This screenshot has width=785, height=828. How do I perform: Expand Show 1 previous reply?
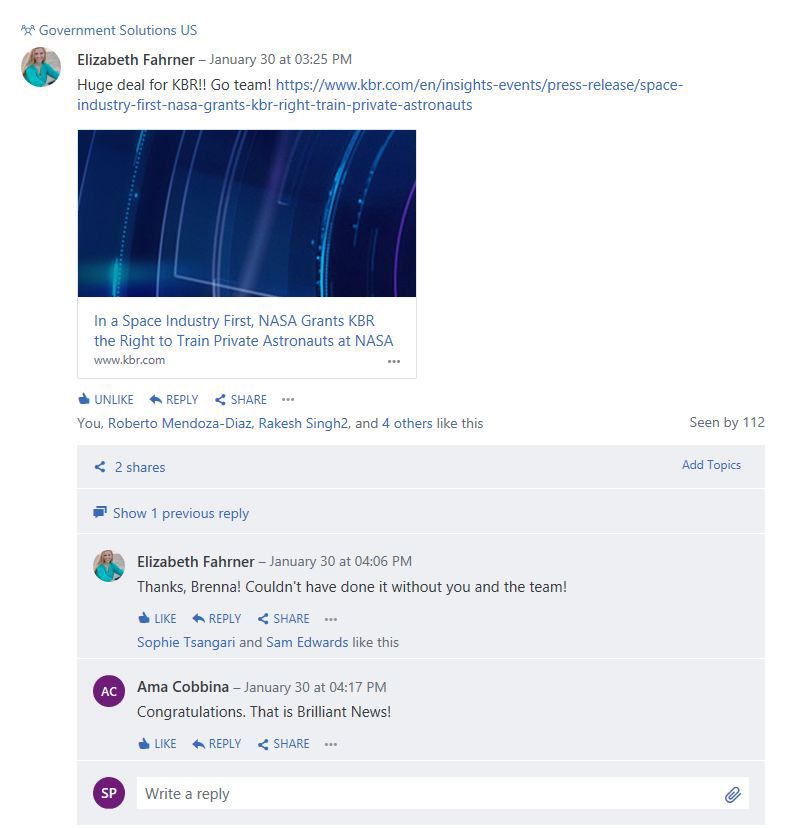tap(171, 513)
